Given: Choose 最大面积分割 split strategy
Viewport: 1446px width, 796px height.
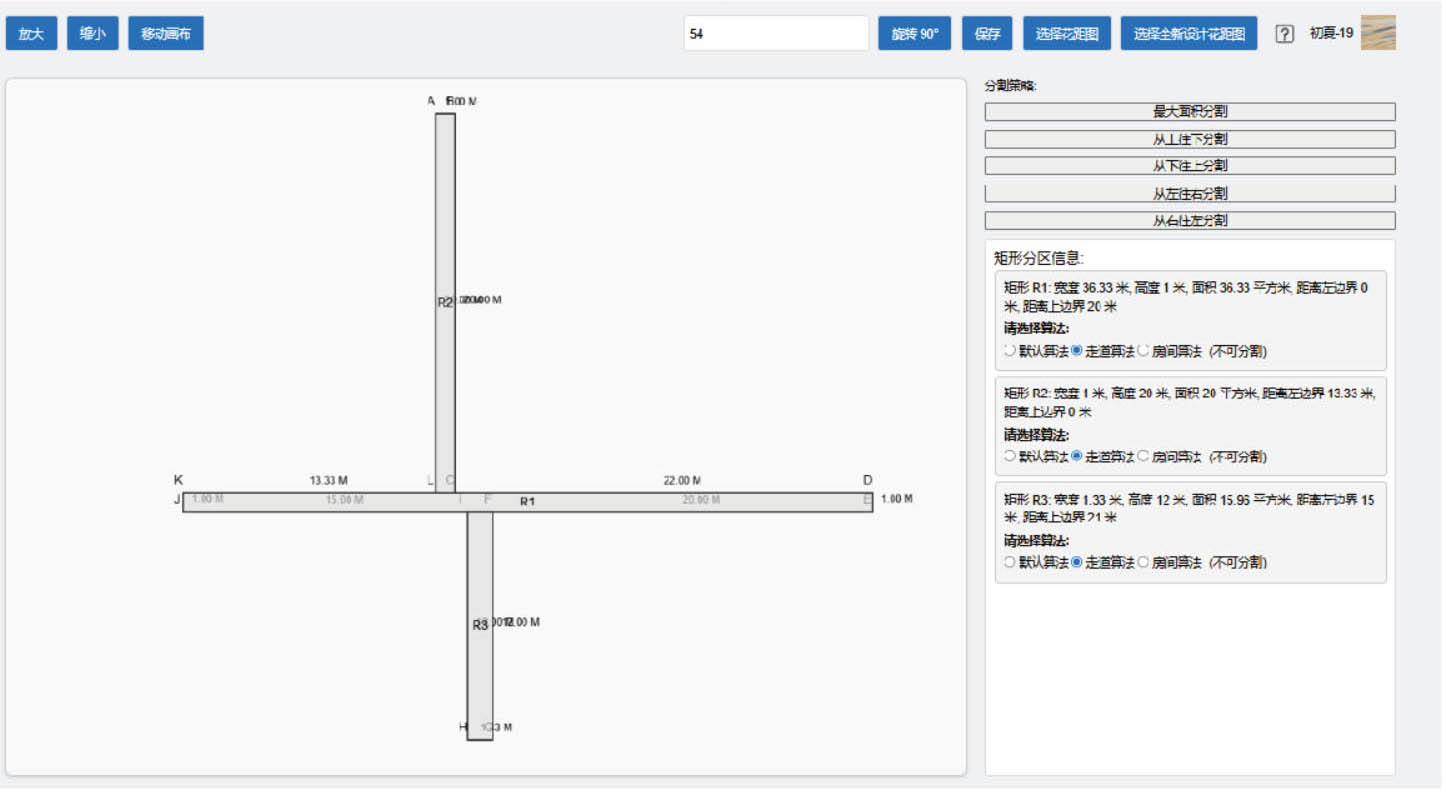Looking at the screenshot, I should click(x=1189, y=112).
